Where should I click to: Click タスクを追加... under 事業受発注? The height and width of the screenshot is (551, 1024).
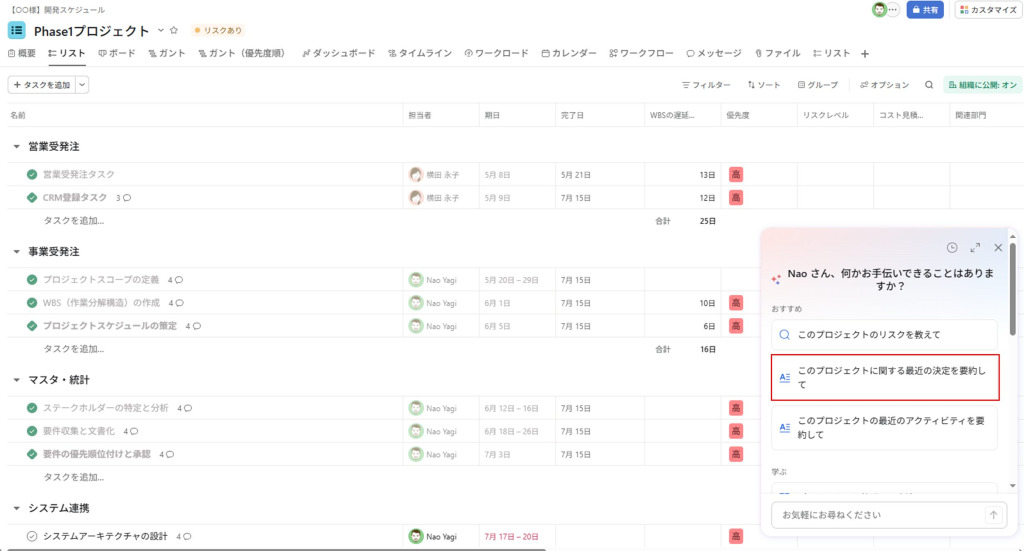point(73,349)
